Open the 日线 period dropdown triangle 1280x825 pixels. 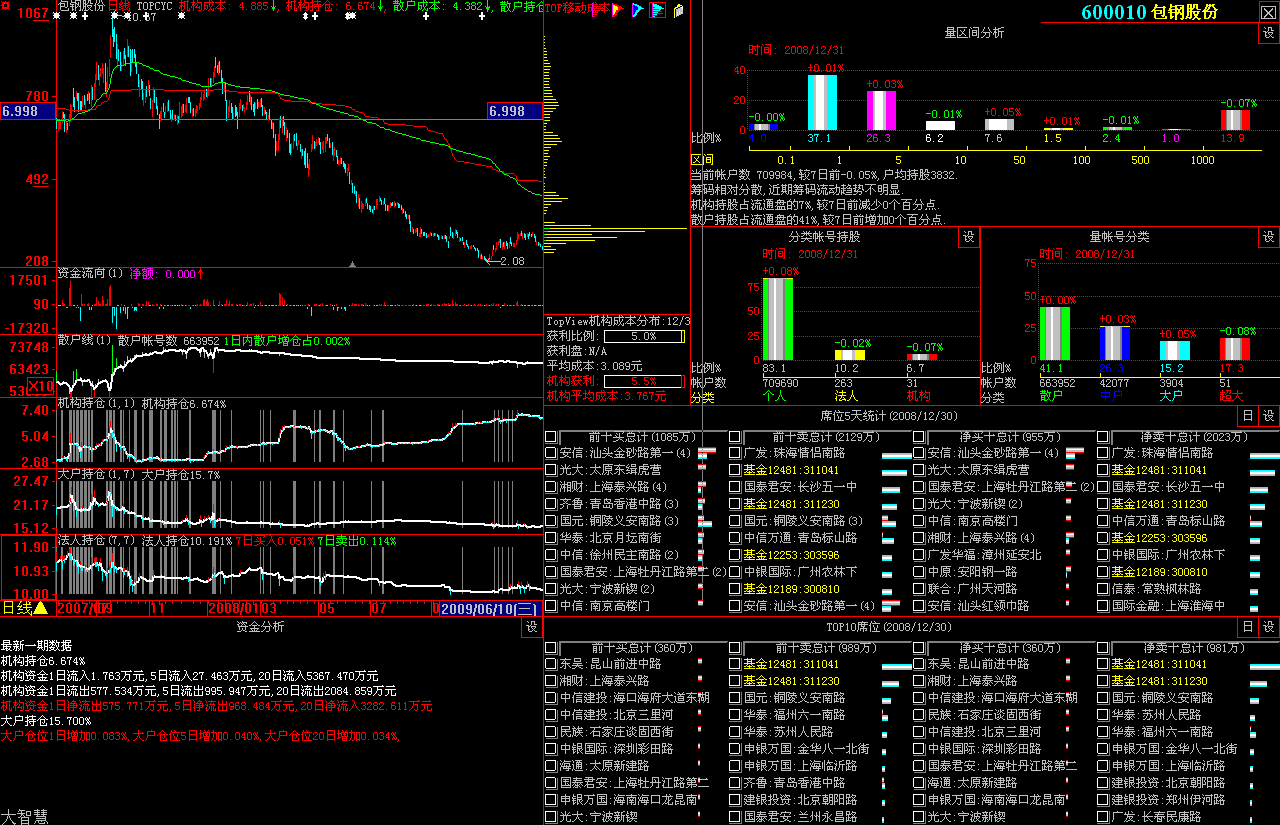coord(41,608)
